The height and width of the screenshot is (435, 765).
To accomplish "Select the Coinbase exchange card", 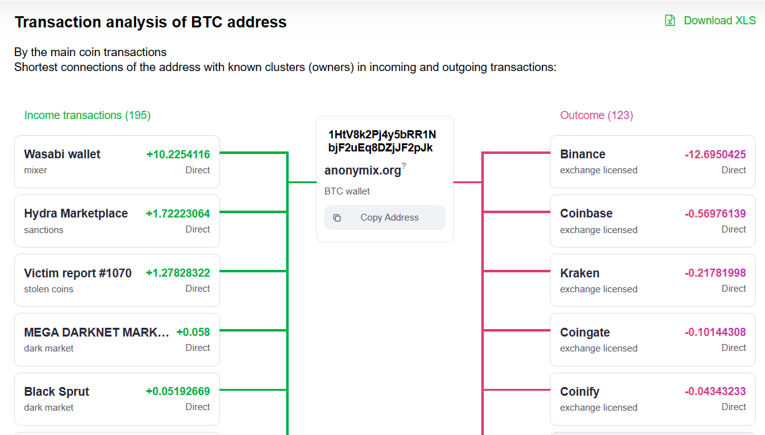I will click(652, 221).
